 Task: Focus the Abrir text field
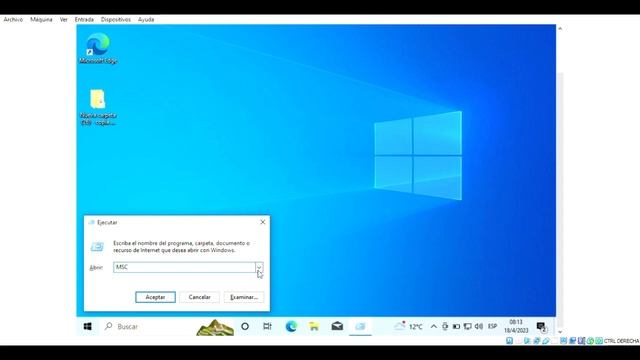[184, 267]
